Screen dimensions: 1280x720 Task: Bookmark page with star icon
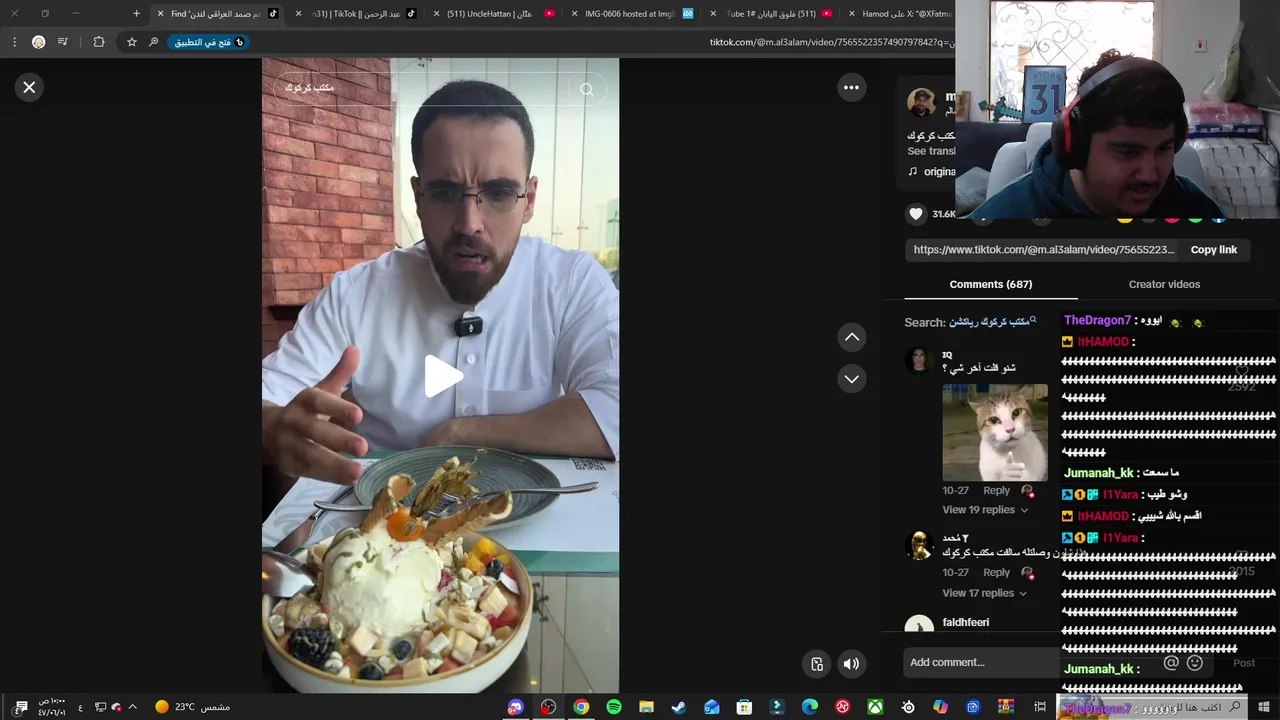[x=131, y=42]
